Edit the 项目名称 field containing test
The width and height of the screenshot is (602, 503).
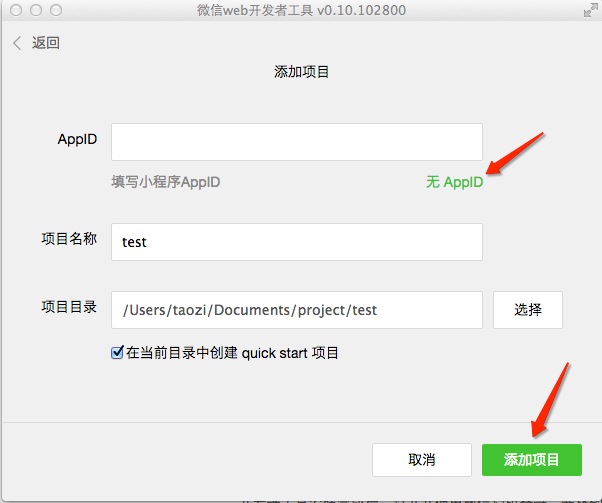297,242
